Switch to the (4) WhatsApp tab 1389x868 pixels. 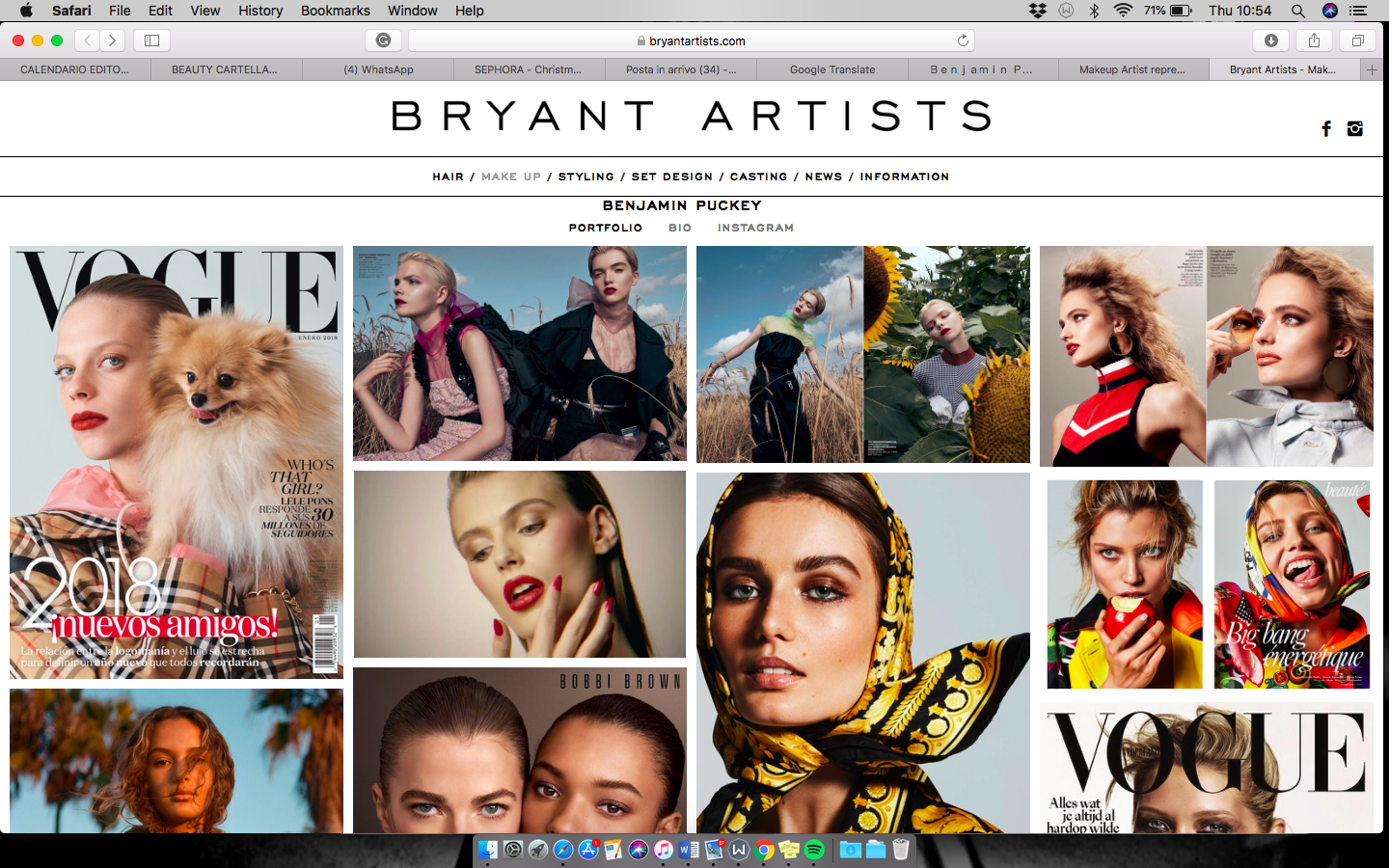pos(378,69)
